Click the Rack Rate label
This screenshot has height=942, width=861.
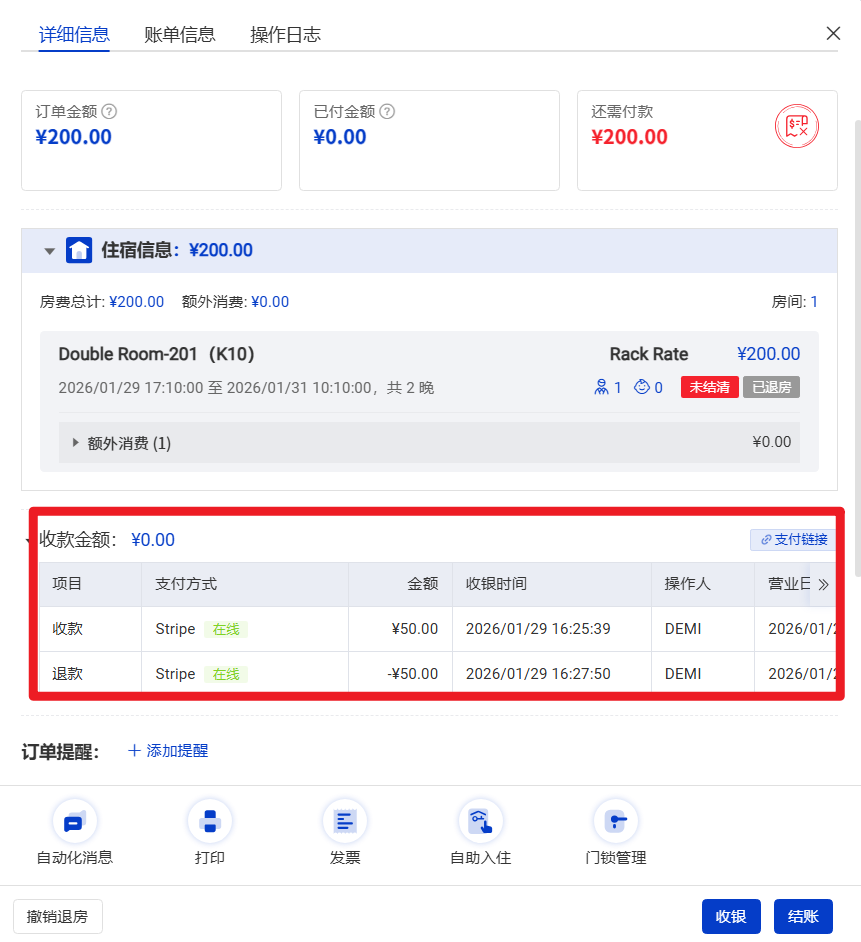(x=649, y=354)
